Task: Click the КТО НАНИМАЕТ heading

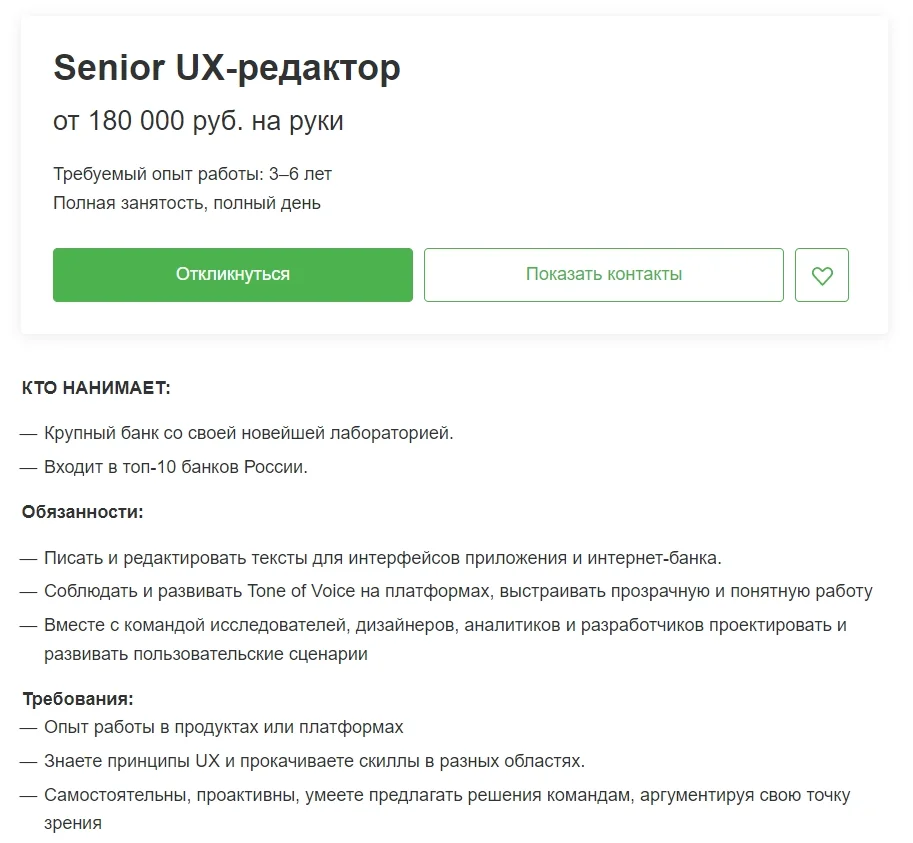Action: pyautogui.click(x=96, y=387)
